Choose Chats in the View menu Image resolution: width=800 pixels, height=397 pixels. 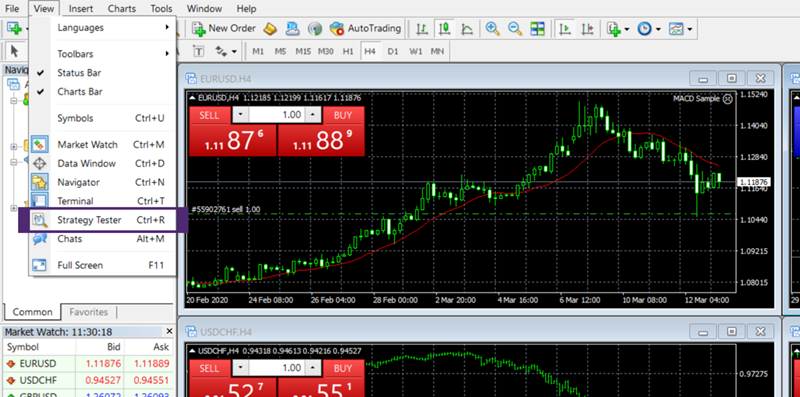[x=102, y=238]
